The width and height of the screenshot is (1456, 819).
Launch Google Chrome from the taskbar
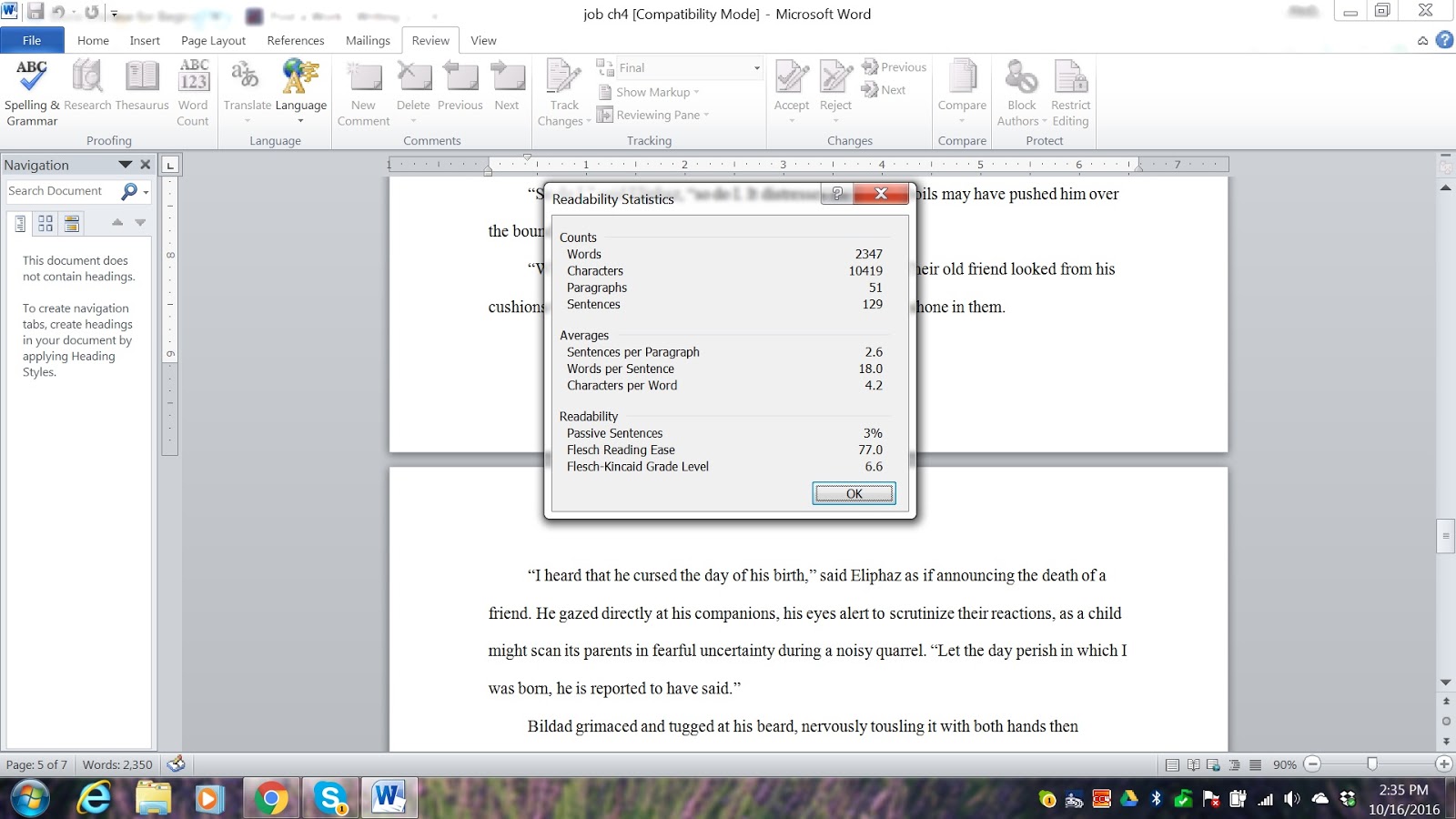(x=270, y=798)
